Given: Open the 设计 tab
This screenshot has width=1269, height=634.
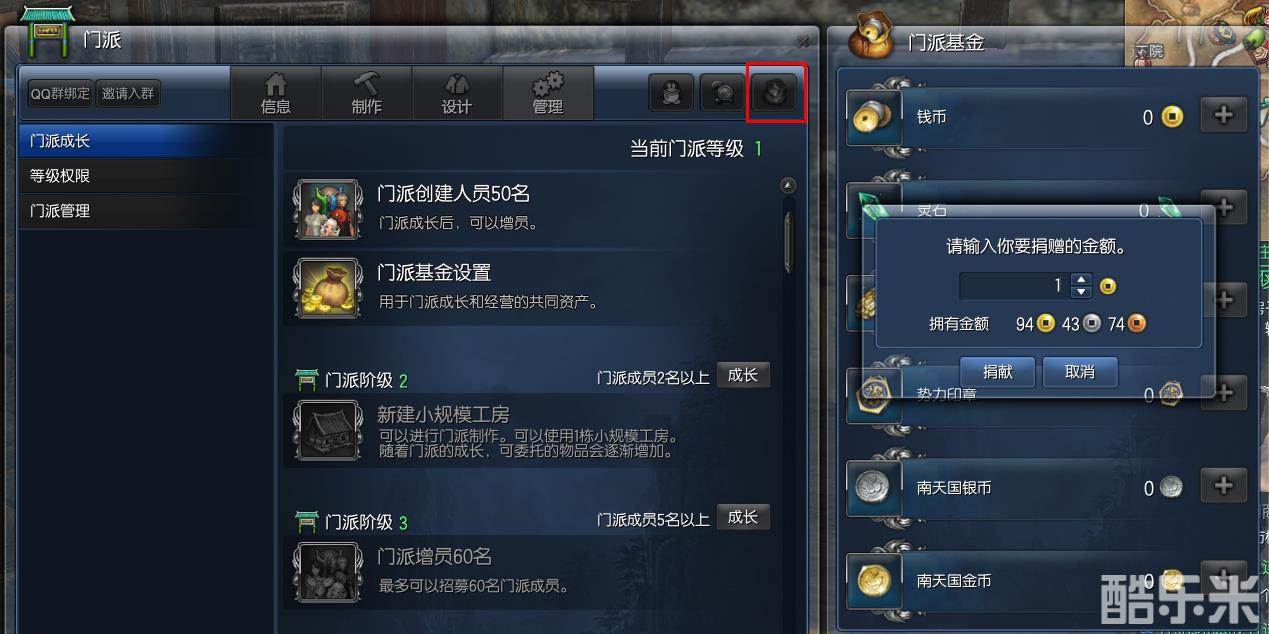Looking at the screenshot, I should tap(457, 94).
